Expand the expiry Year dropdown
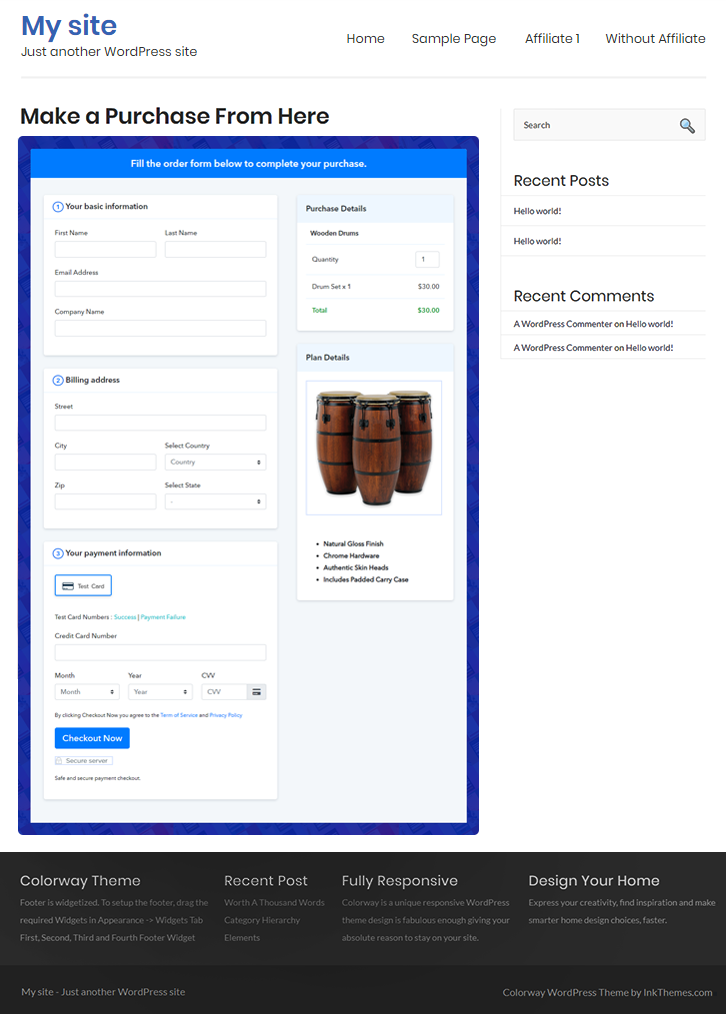This screenshot has width=726, height=1014. point(160,692)
